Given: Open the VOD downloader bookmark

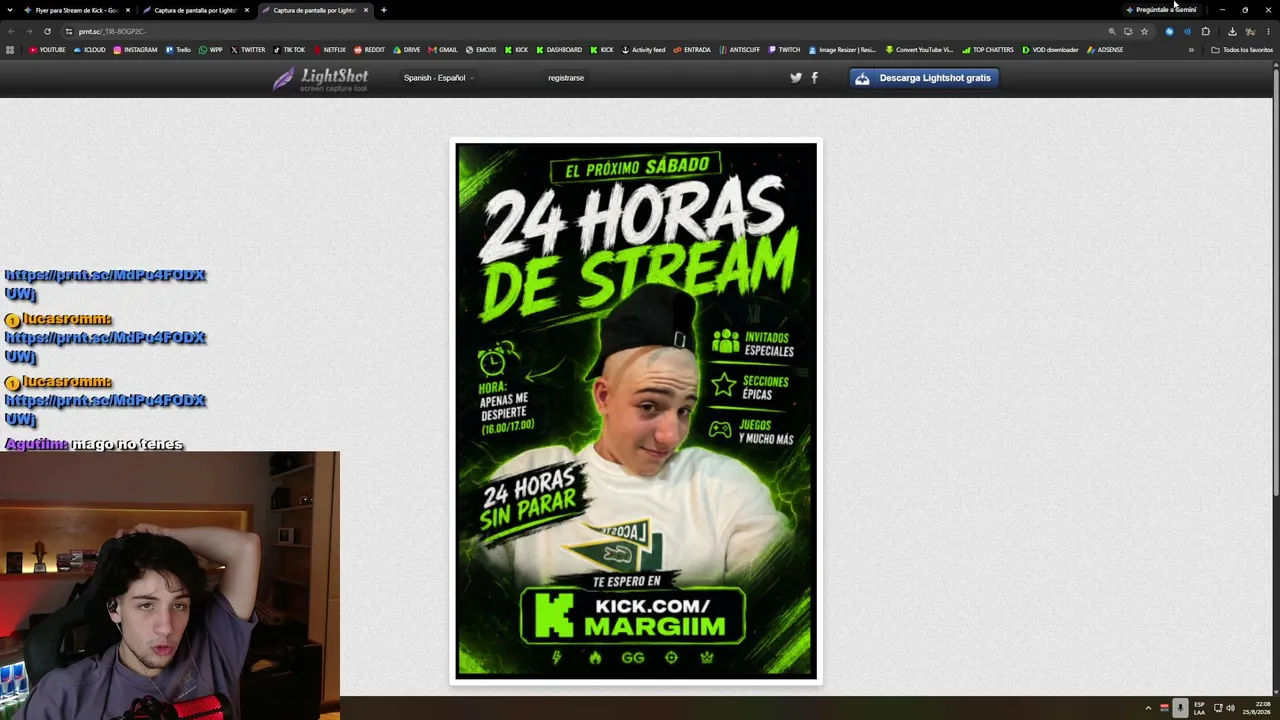Looking at the screenshot, I should click(1050, 50).
